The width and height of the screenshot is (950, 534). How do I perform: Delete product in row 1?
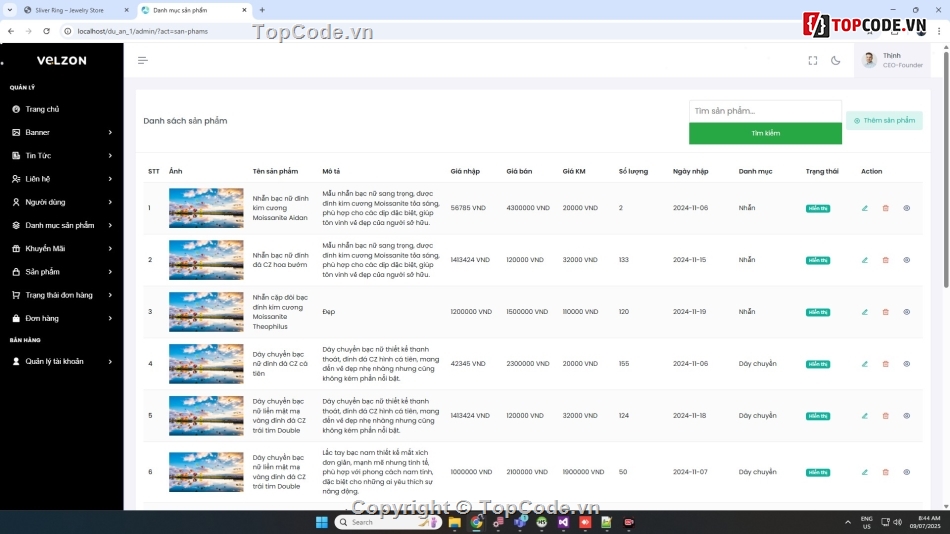[x=885, y=208]
